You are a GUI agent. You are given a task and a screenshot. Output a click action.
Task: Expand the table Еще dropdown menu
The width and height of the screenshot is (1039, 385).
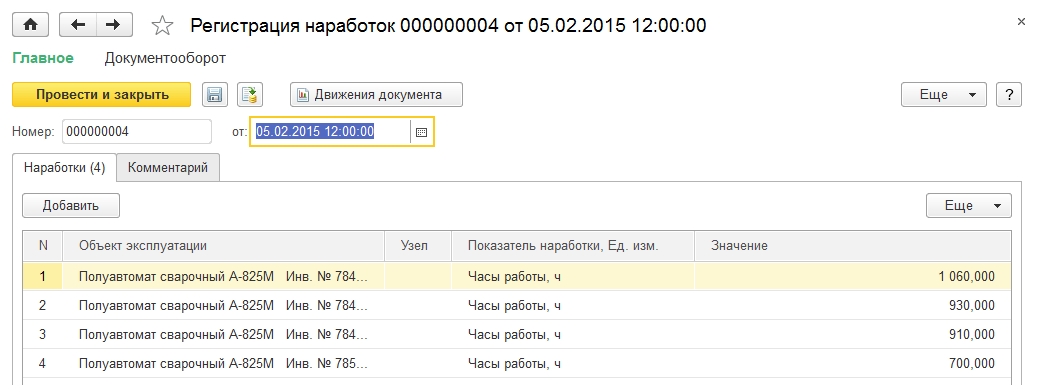tap(968, 205)
